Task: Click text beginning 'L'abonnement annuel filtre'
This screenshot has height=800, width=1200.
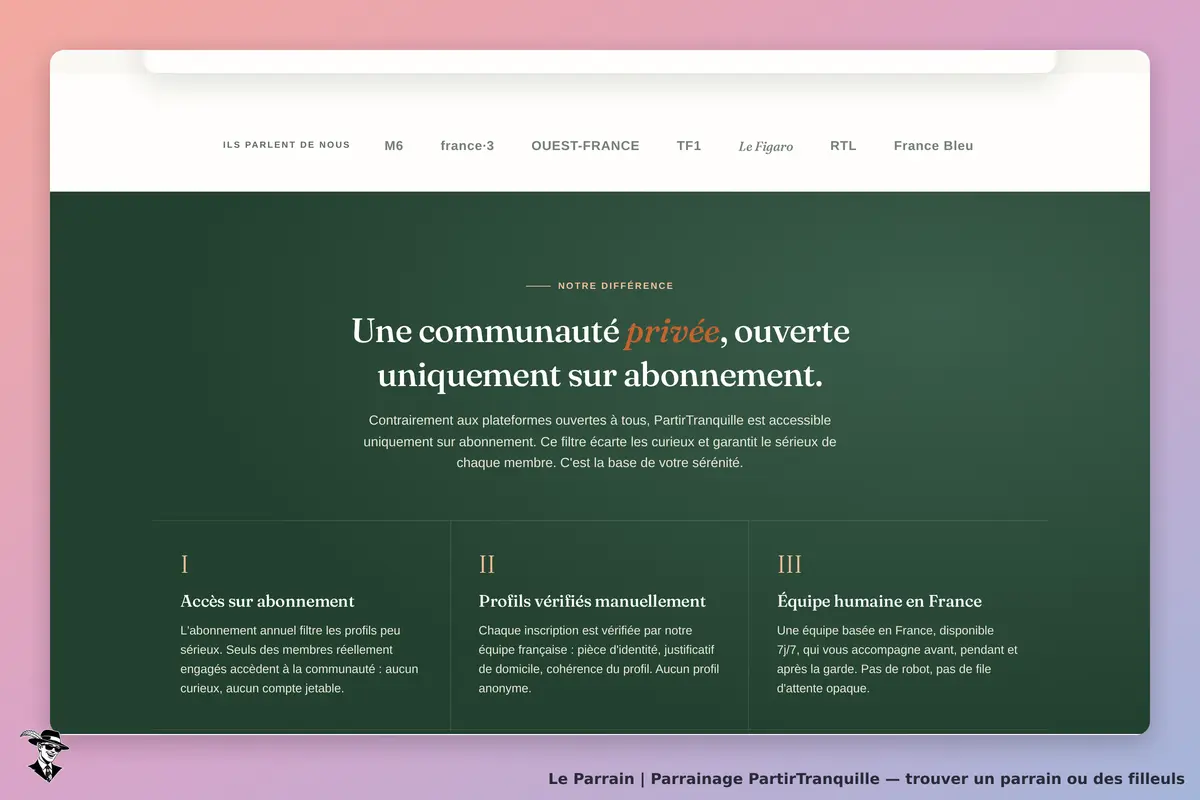Action: click(x=299, y=660)
